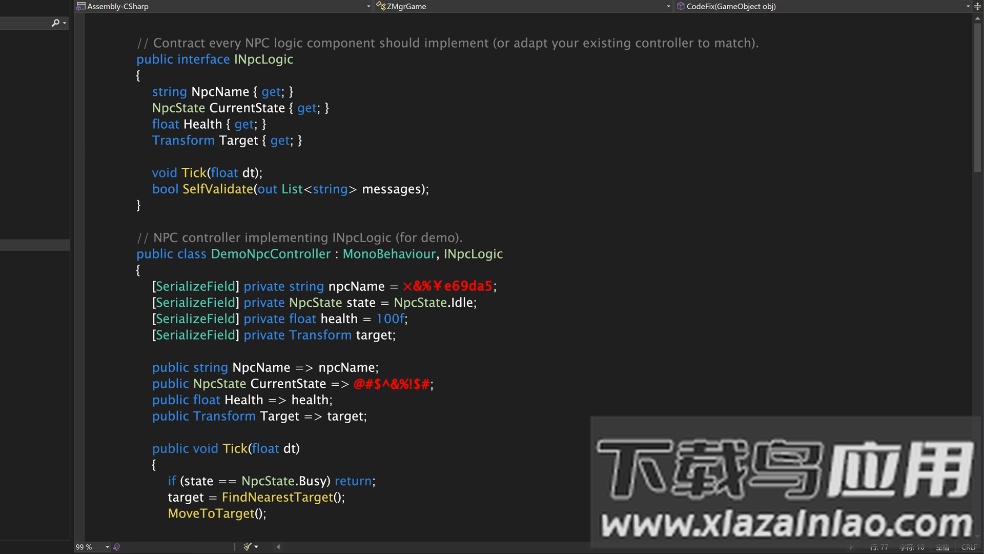Click the CRLF line ending indicator
This screenshot has width=984, height=554.
(x=968, y=547)
